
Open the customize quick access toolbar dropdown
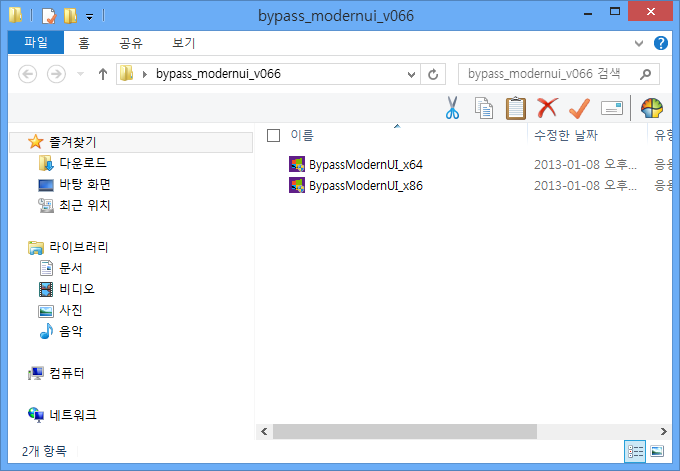click(x=89, y=17)
